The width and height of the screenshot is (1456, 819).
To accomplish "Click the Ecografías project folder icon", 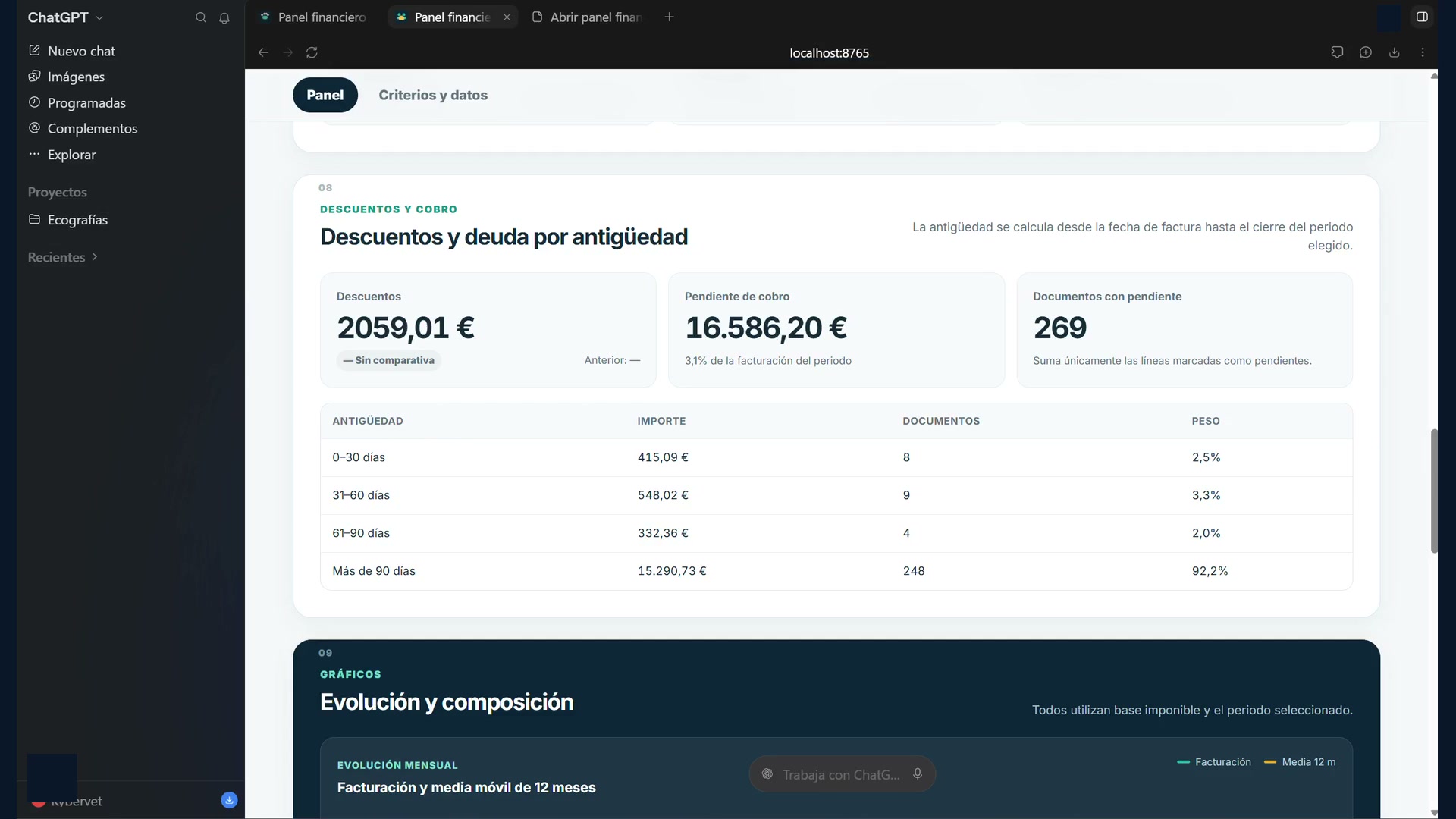I will [x=34, y=219].
